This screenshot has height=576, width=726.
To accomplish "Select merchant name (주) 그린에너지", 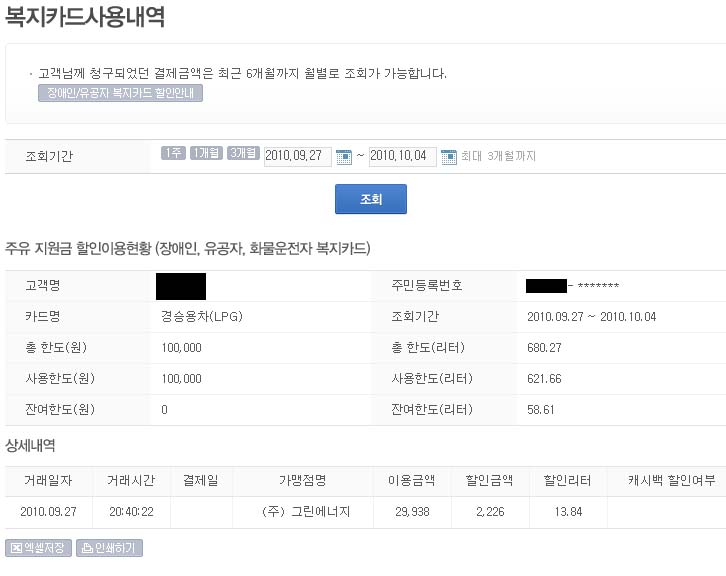I will click(x=306, y=512).
